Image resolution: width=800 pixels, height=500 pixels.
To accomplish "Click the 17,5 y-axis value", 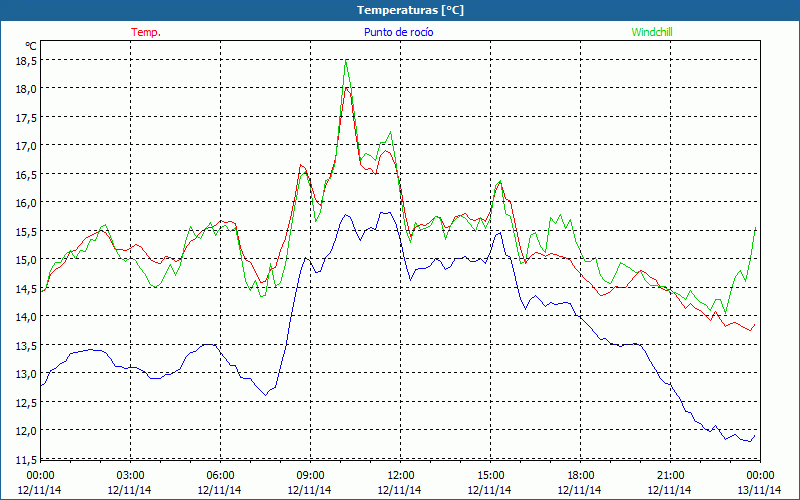I will [28, 118].
